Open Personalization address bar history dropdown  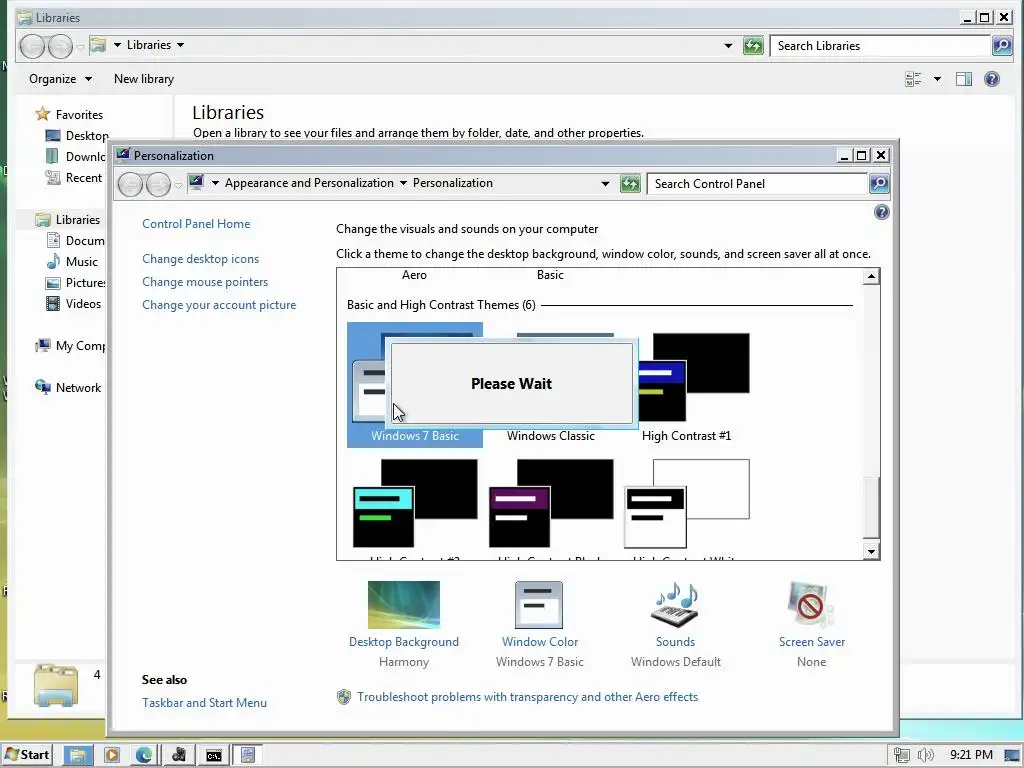coord(605,184)
